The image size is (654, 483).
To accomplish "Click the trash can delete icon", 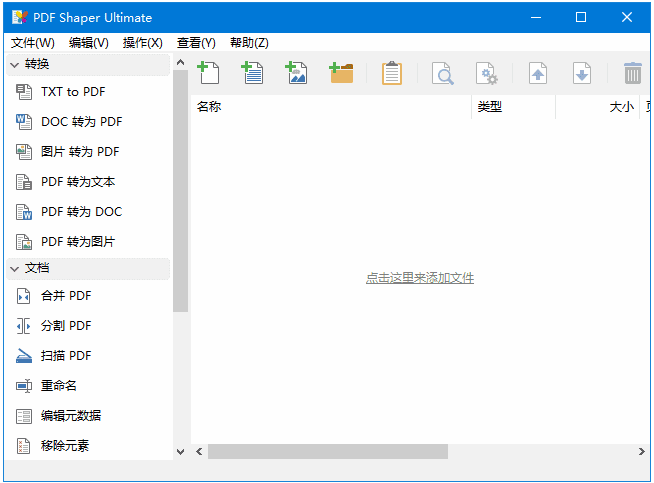I will [632, 73].
